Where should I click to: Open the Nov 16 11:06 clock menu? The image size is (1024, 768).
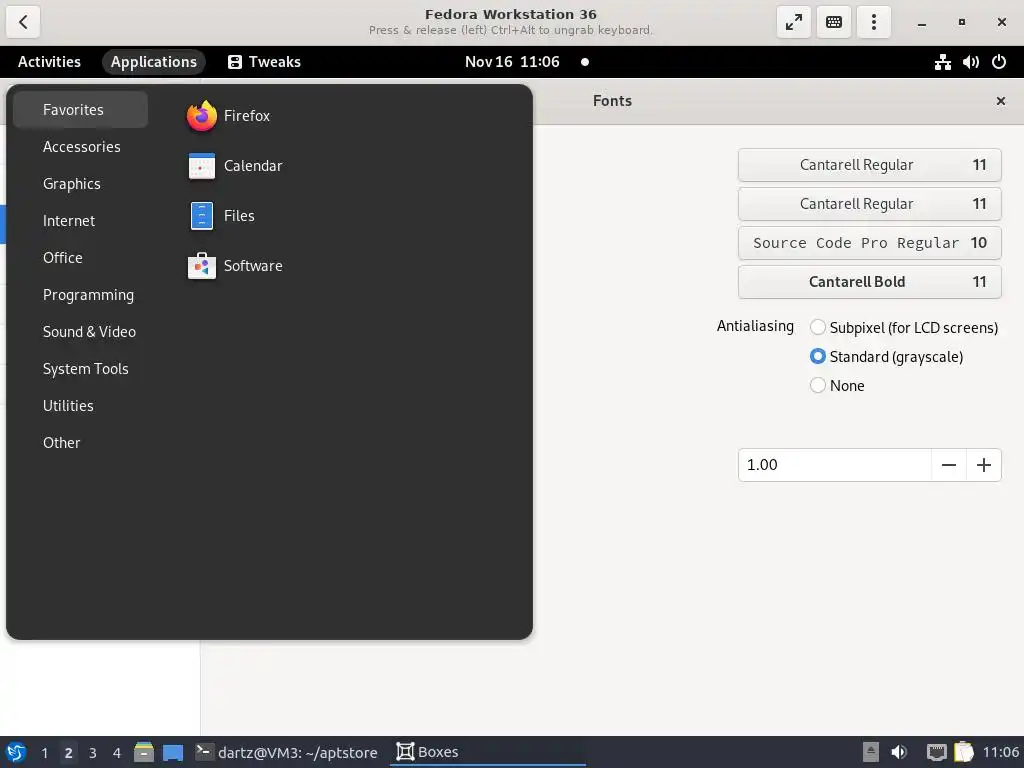(x=512, y=62)
